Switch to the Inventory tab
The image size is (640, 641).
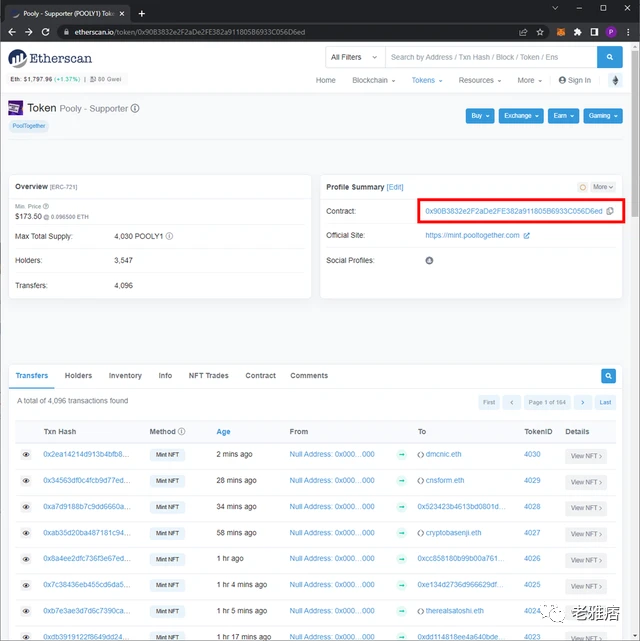125,375
